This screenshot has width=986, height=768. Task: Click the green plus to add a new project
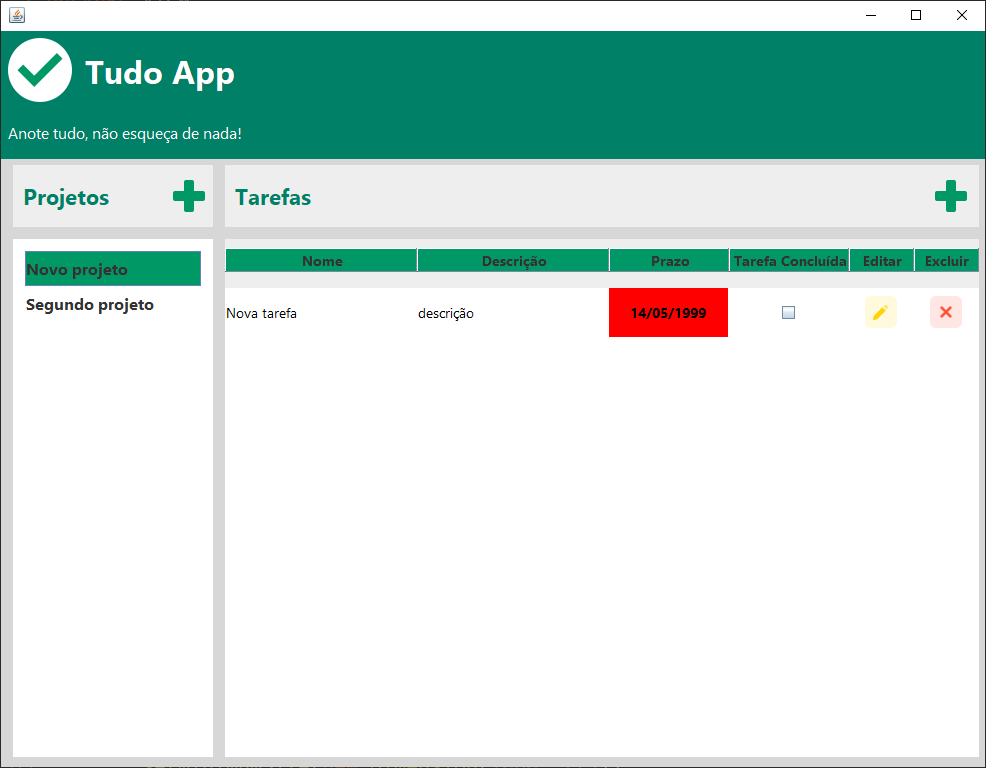[x=188, y=196]
